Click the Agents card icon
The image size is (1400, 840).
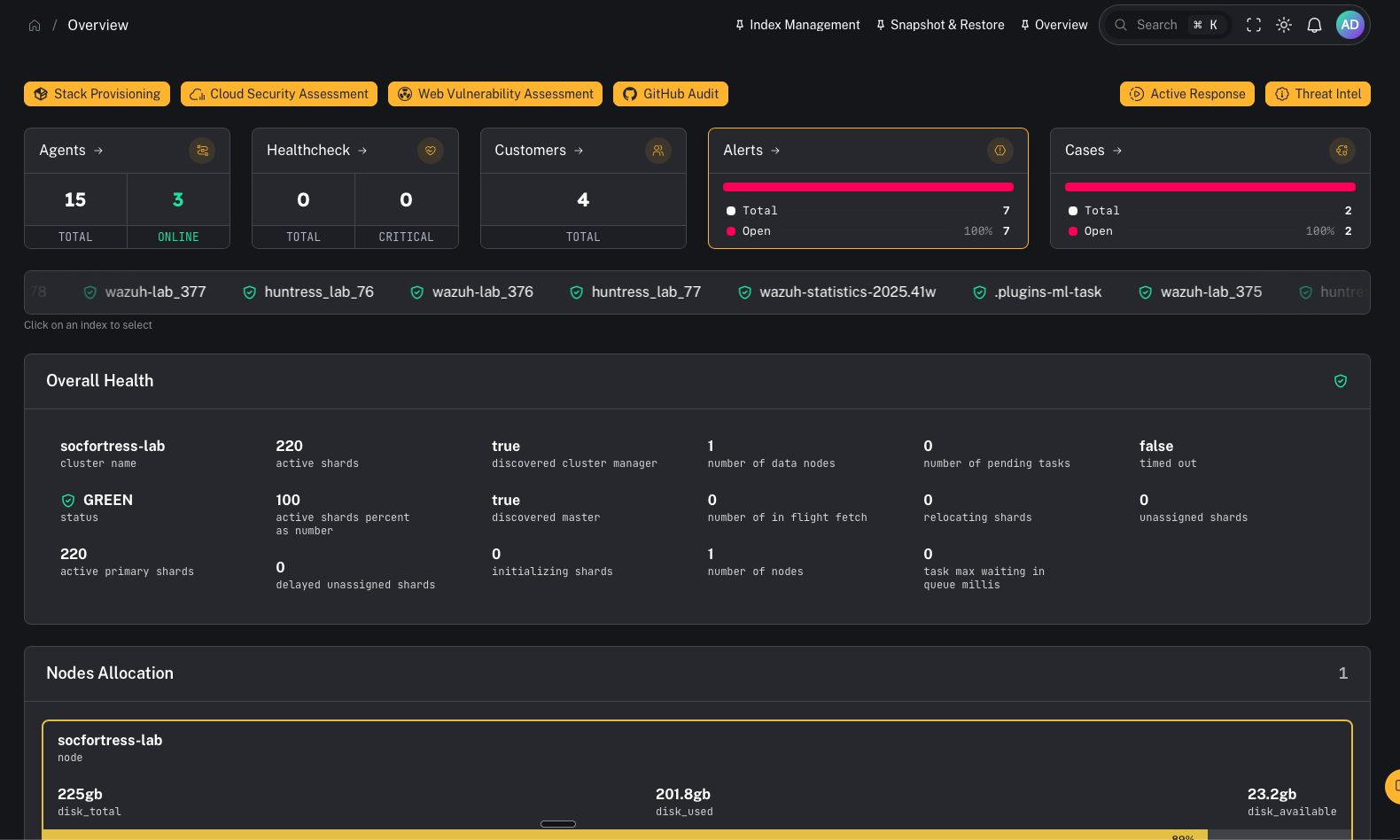[x=202, y=151]
